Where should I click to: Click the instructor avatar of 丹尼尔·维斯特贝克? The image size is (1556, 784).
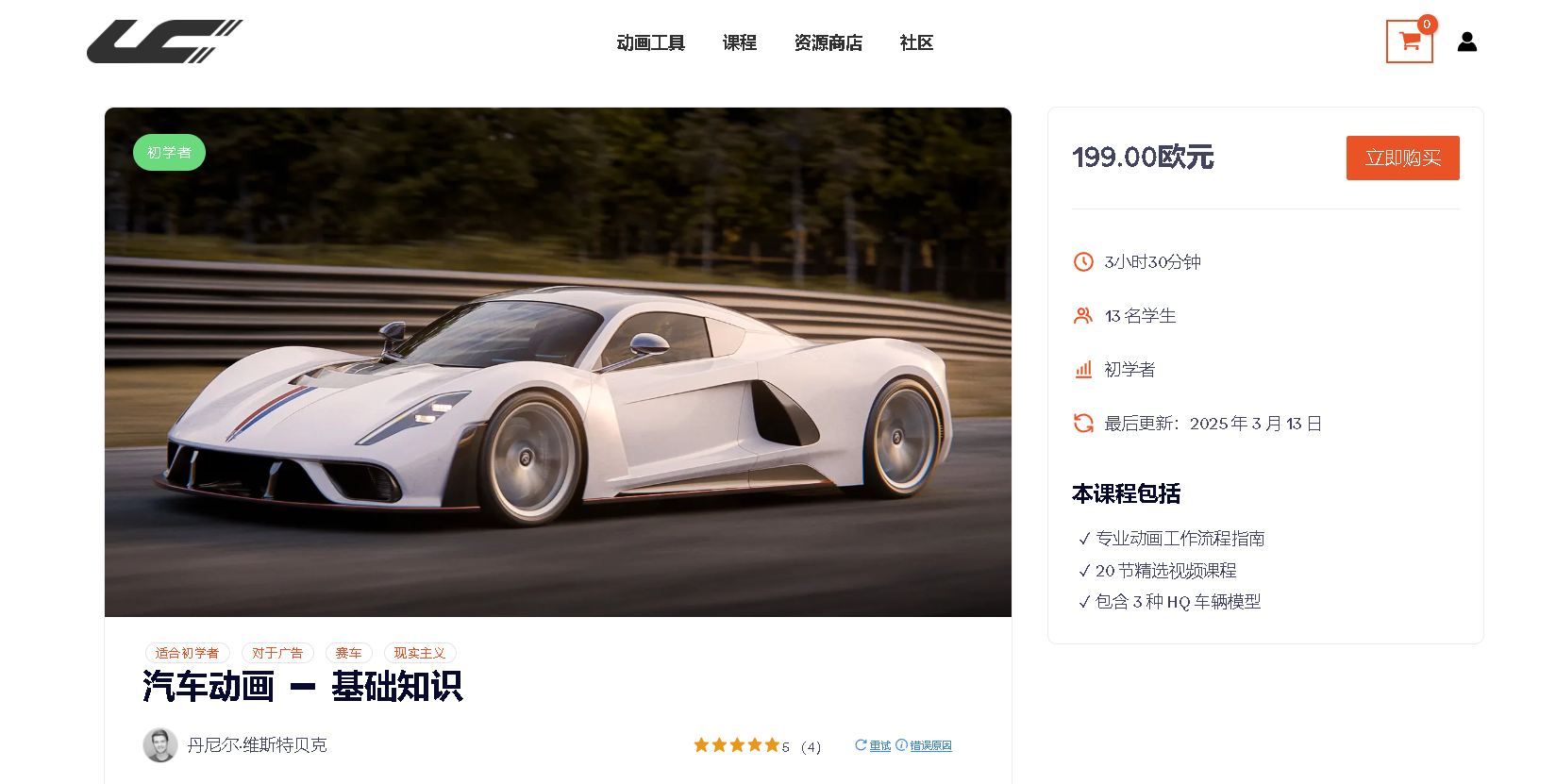click(x=160, y=745)
